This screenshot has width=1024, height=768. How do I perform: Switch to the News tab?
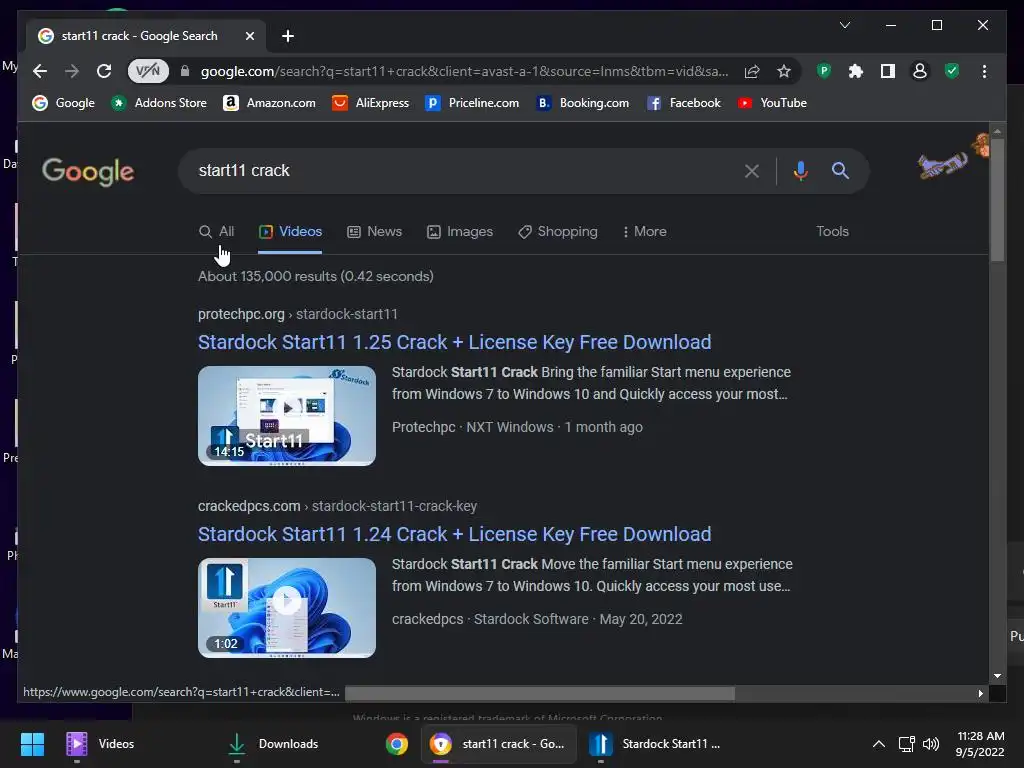(x=374, y=232)
